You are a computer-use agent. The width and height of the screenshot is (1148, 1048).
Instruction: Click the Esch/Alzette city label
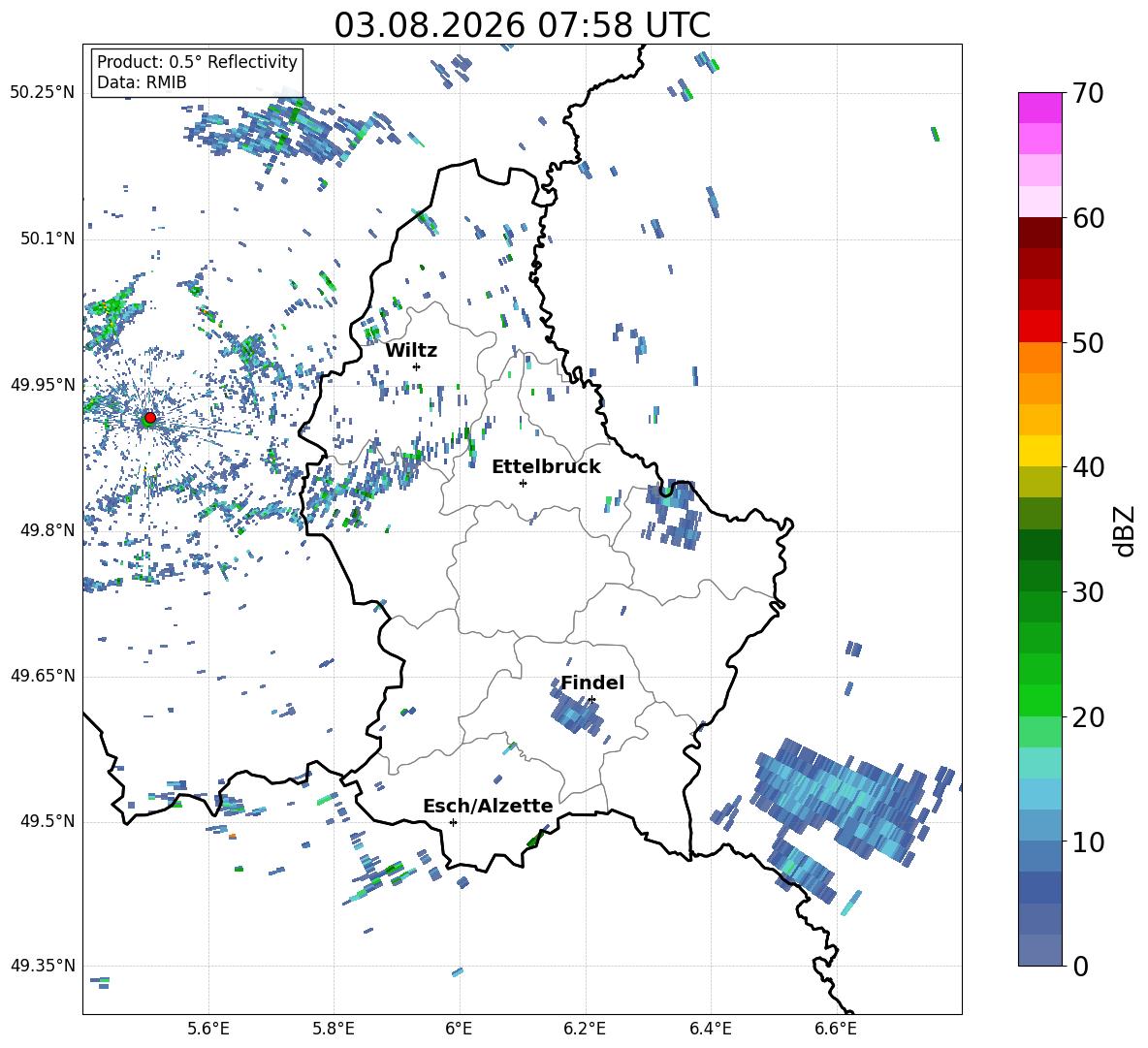(x=488, y=807)
